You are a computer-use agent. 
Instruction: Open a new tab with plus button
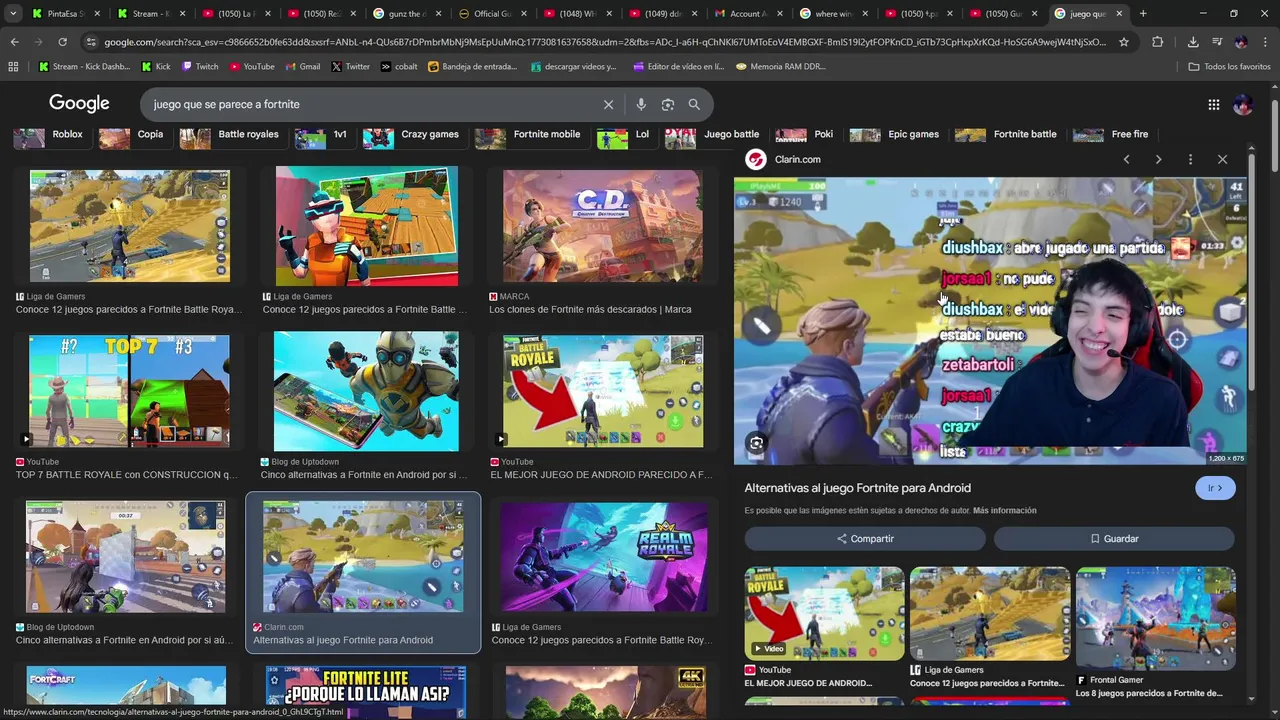[x=1143, y=14]
